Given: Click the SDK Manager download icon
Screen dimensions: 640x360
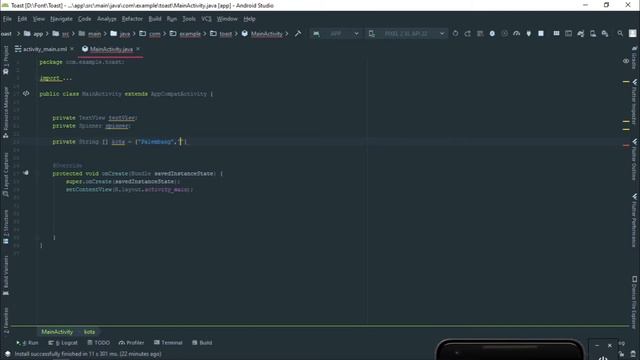Looking at the screenshot, I should 605,33.
